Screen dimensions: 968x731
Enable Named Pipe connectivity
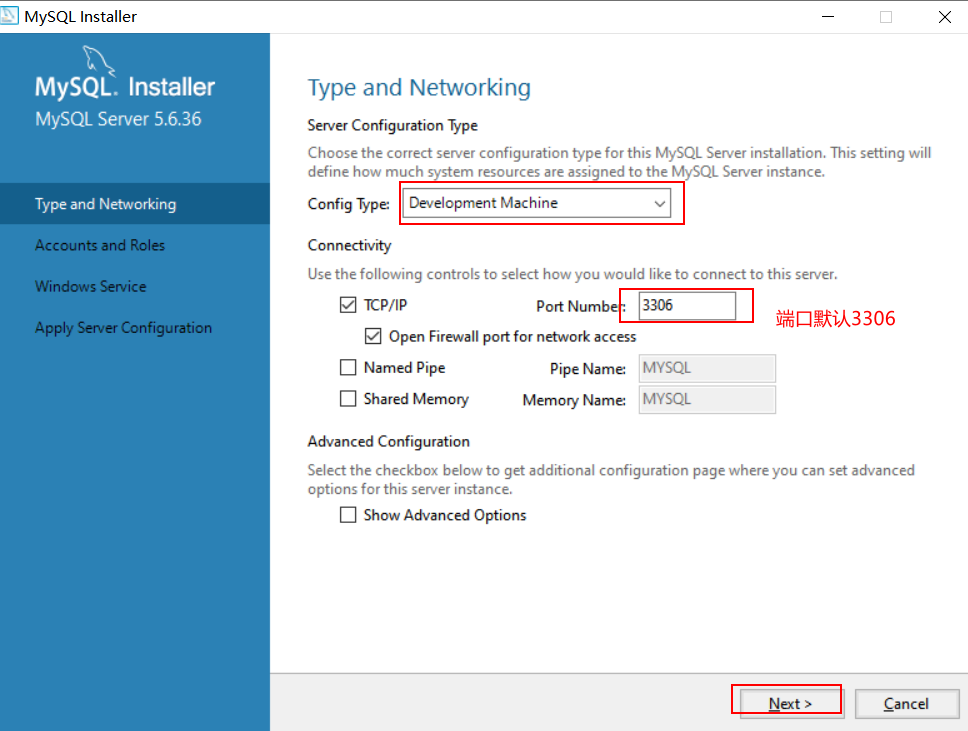click(348, 368)
